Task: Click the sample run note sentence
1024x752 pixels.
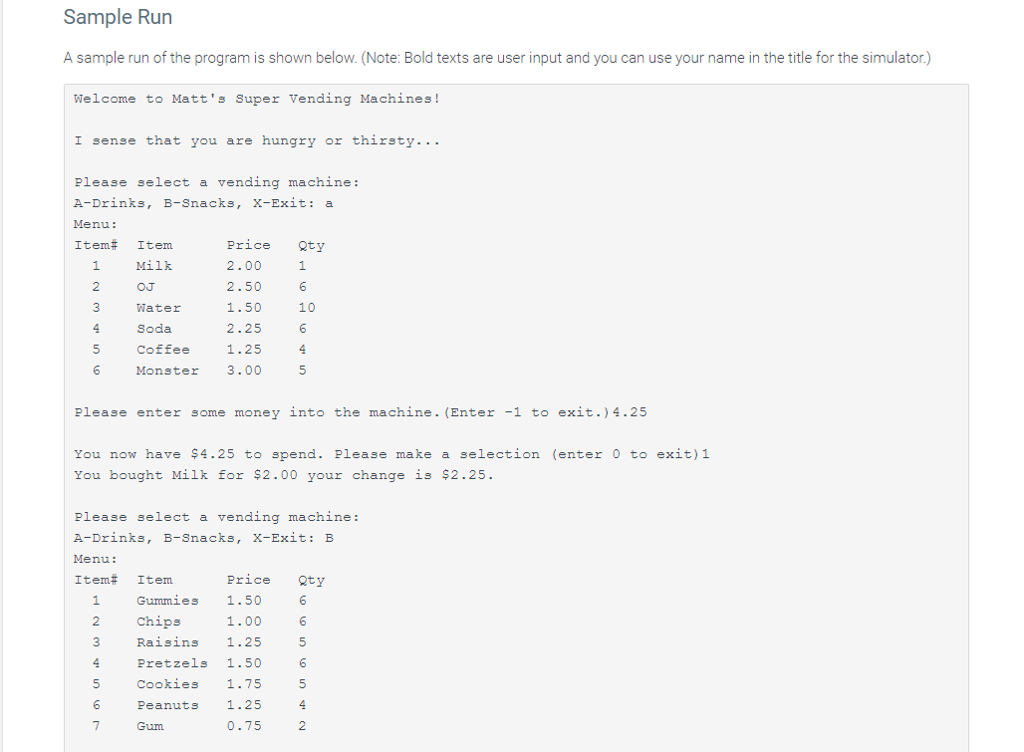Action: coord(497,58)
